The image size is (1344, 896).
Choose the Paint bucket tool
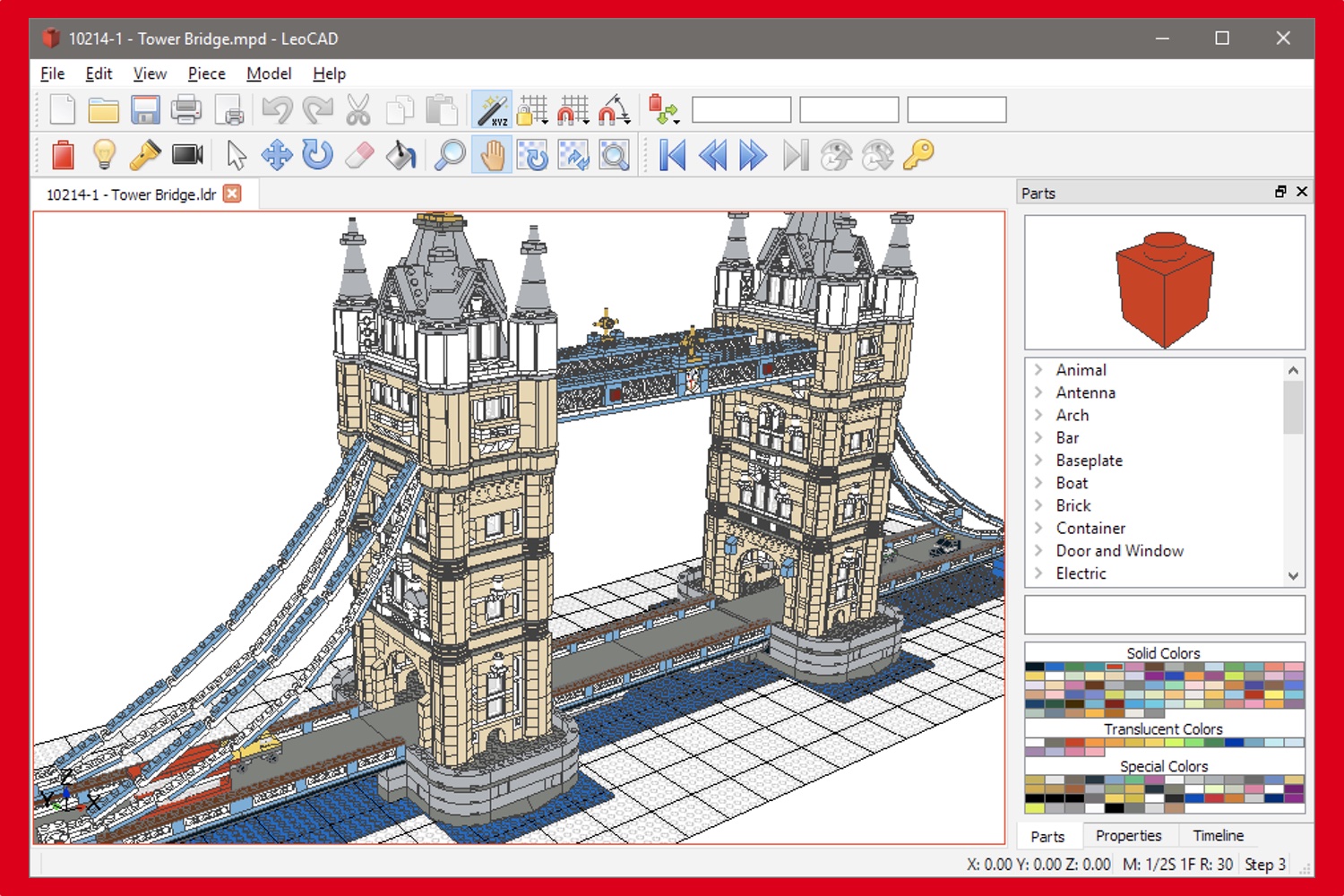[401, 155]
